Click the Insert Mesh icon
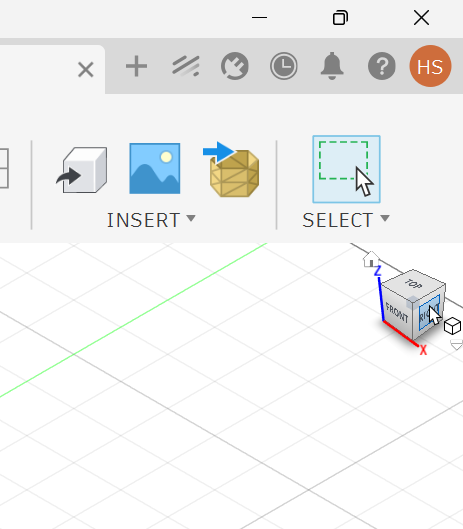This screenshot has width=463, height=529. pos(231,169)
